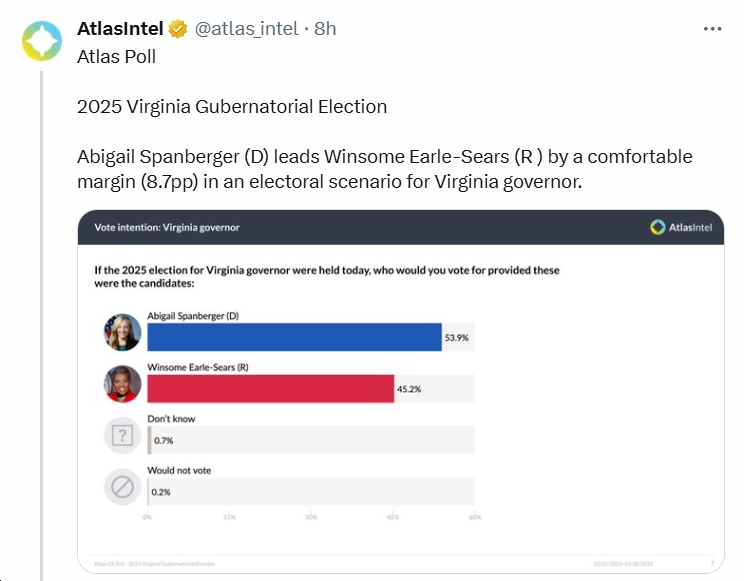Select the blue Spanberger bar

294,337
